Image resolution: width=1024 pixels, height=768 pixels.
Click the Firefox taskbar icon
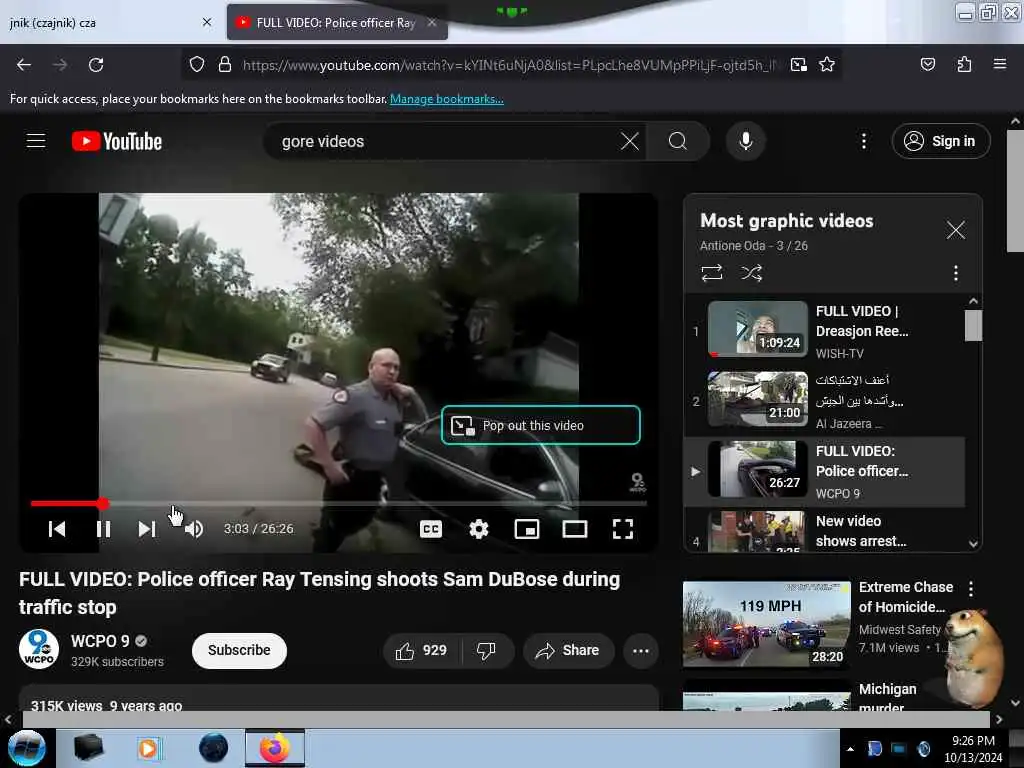tap(275, 748)
